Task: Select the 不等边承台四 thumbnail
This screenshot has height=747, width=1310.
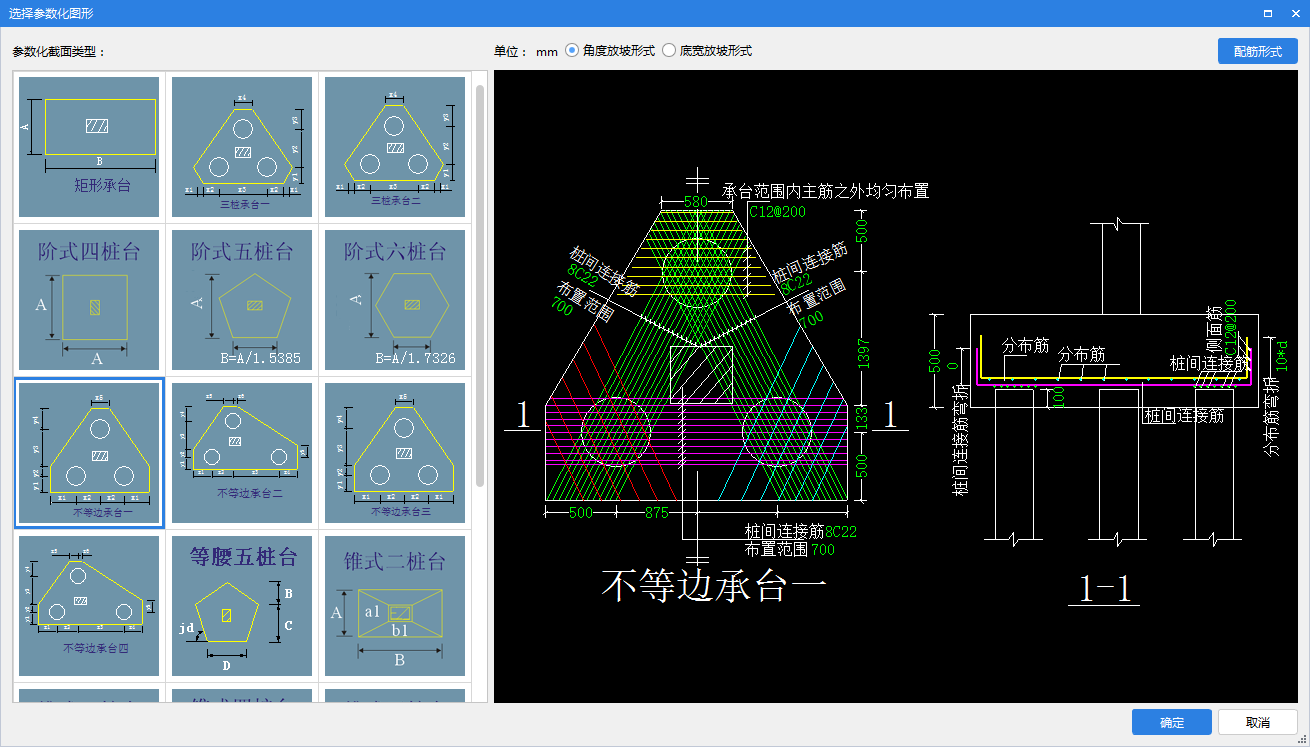Action: (x=89, y=606)
